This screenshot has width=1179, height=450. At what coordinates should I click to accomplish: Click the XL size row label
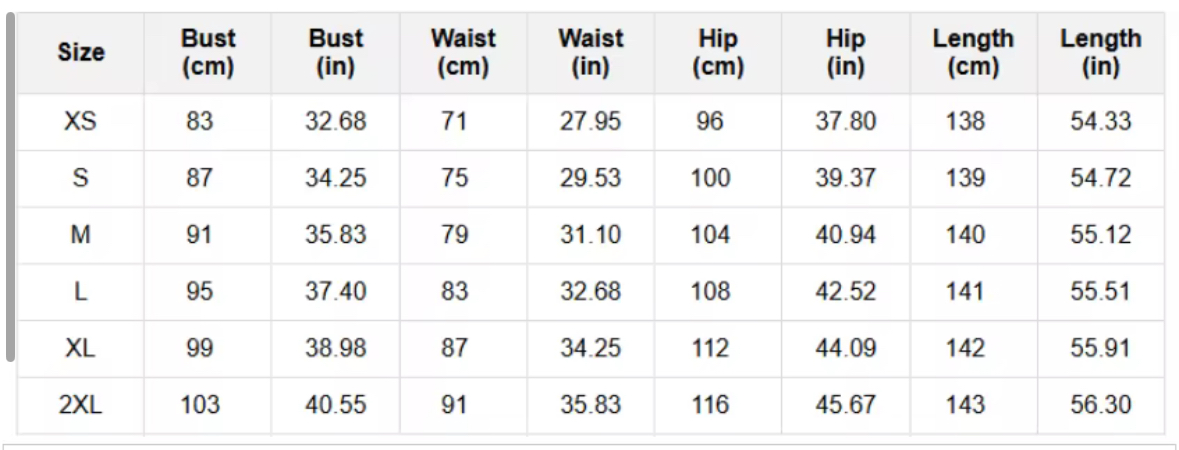[x=81, y=348]
